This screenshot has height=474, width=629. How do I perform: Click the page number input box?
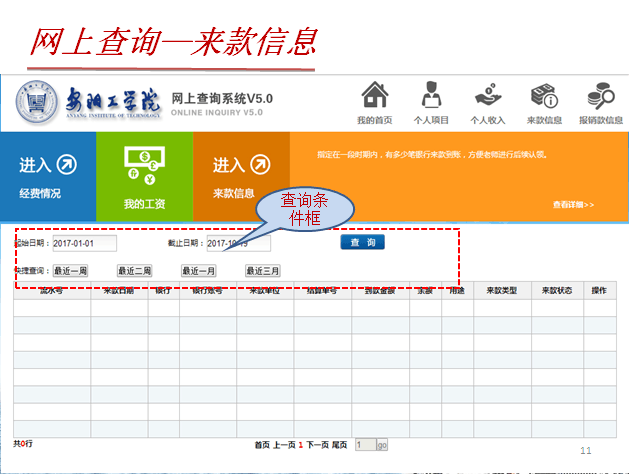pos(365,444)
